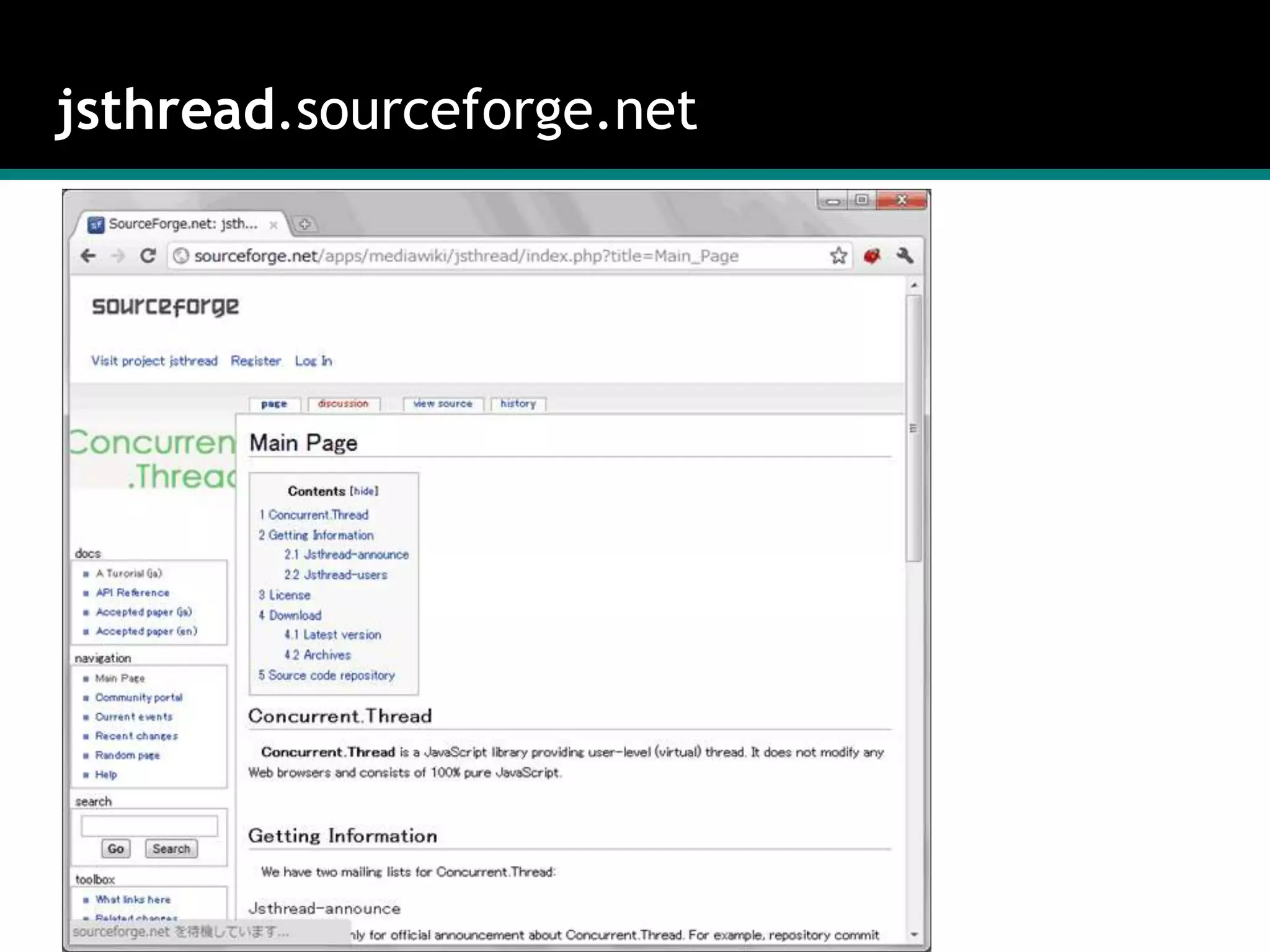Open the wrench settings menu
This screenshot has height=952, width=1270.
tap(905, 255)
